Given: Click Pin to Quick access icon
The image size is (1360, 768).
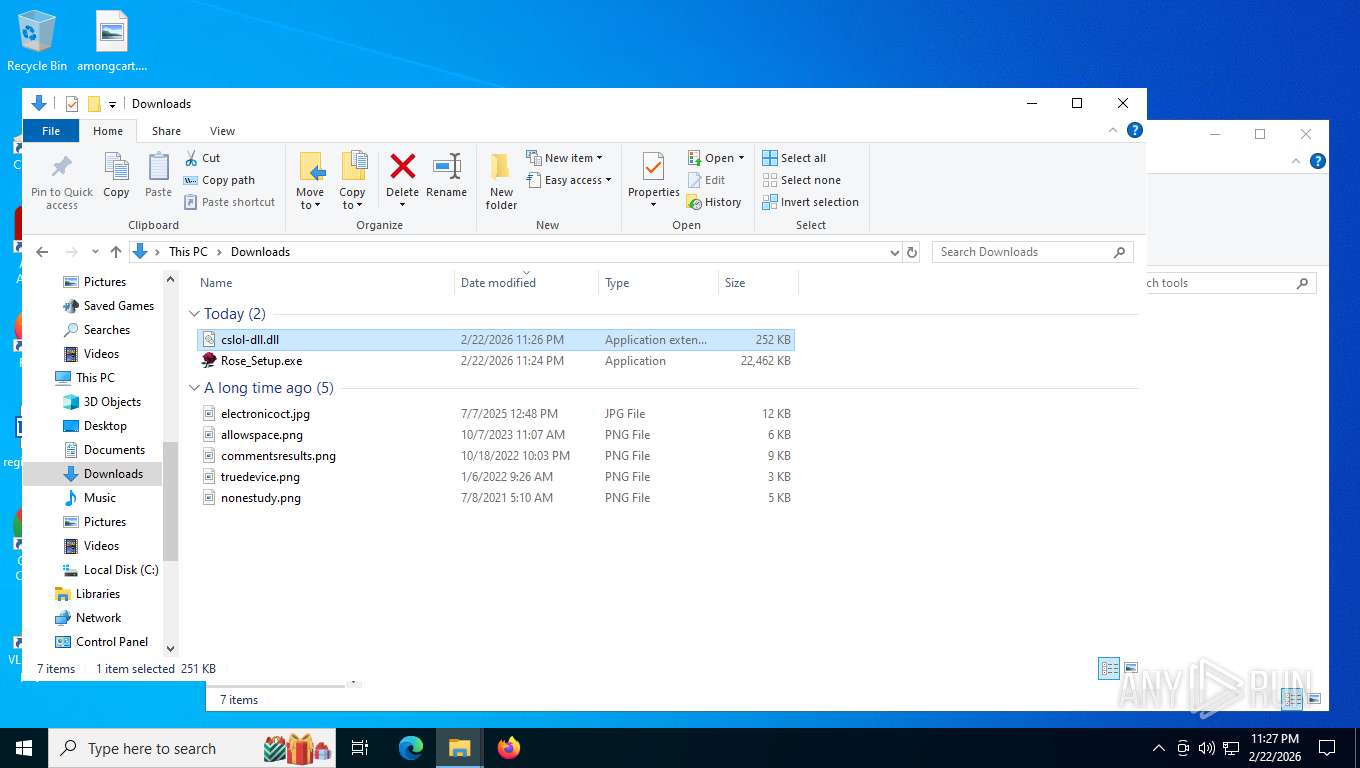Looking at the screenshot, I should pos(61,181).
